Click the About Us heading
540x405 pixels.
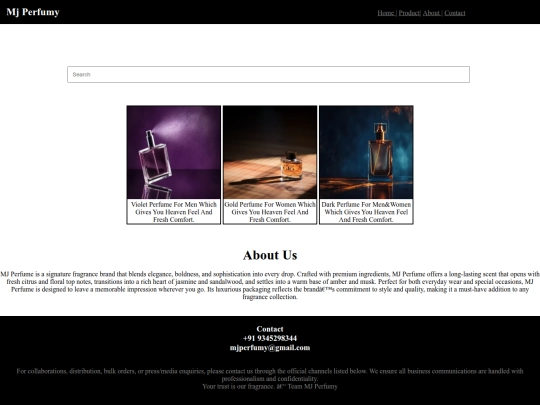(270, 255)
